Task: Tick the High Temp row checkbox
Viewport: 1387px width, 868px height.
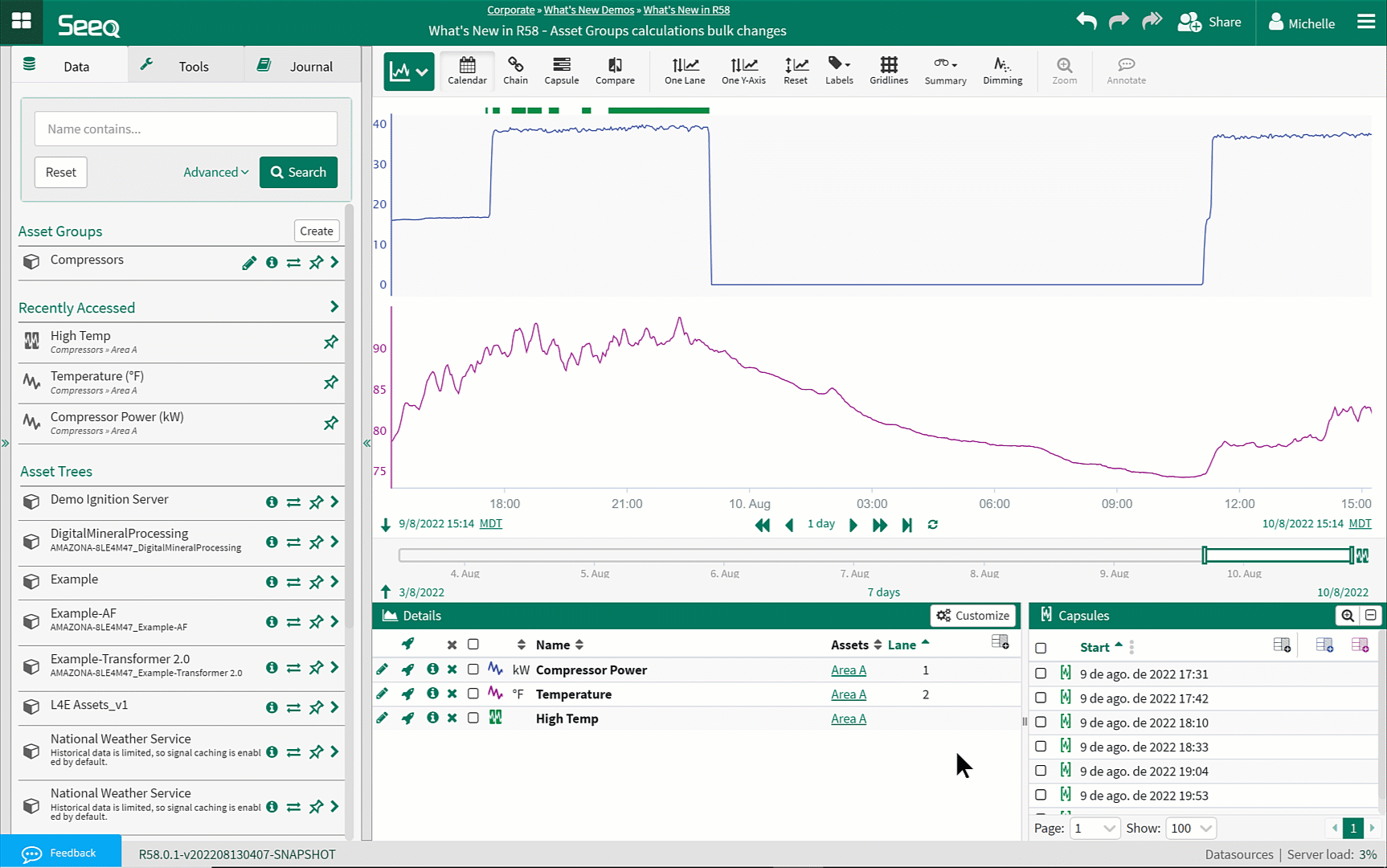Action: click(x=473, y=718)
